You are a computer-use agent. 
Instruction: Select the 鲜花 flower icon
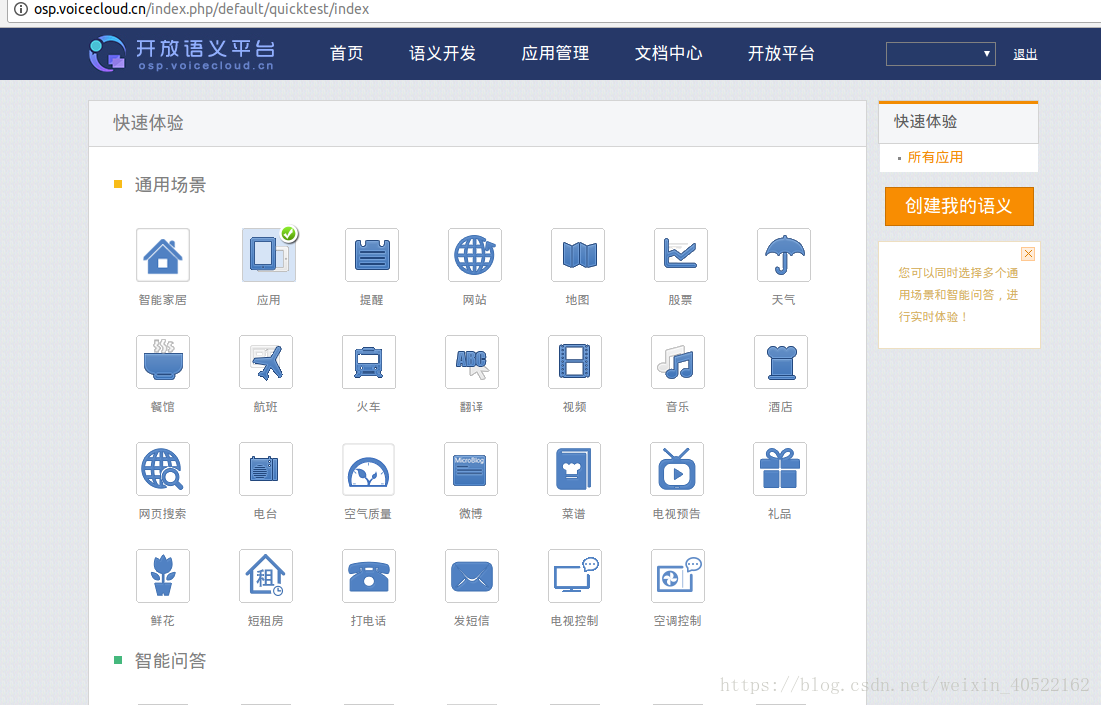[163, 576]
